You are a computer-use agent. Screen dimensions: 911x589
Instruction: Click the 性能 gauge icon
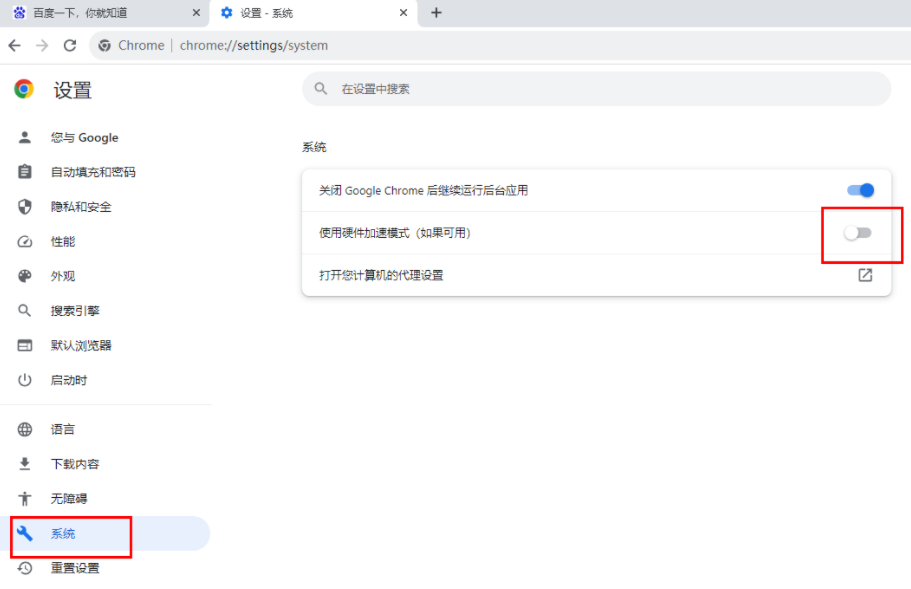(x=24, y=242)
